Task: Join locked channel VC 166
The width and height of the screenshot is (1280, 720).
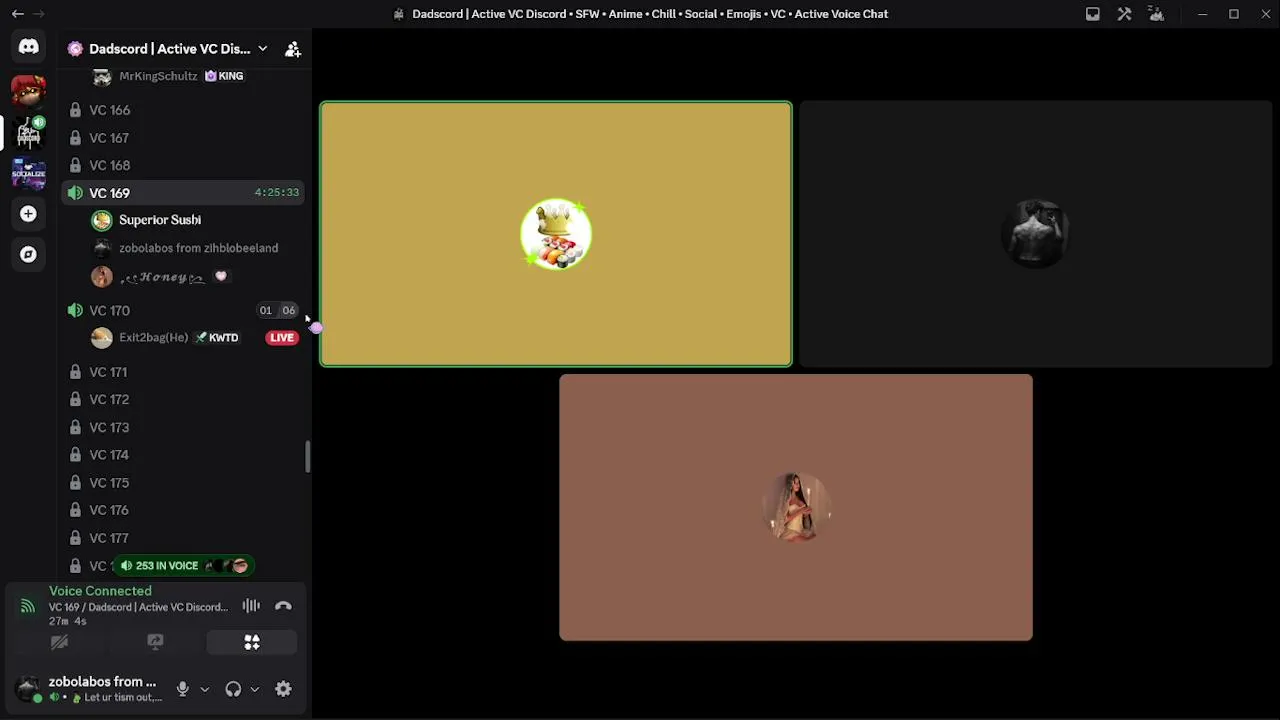Action: [184, 110]
